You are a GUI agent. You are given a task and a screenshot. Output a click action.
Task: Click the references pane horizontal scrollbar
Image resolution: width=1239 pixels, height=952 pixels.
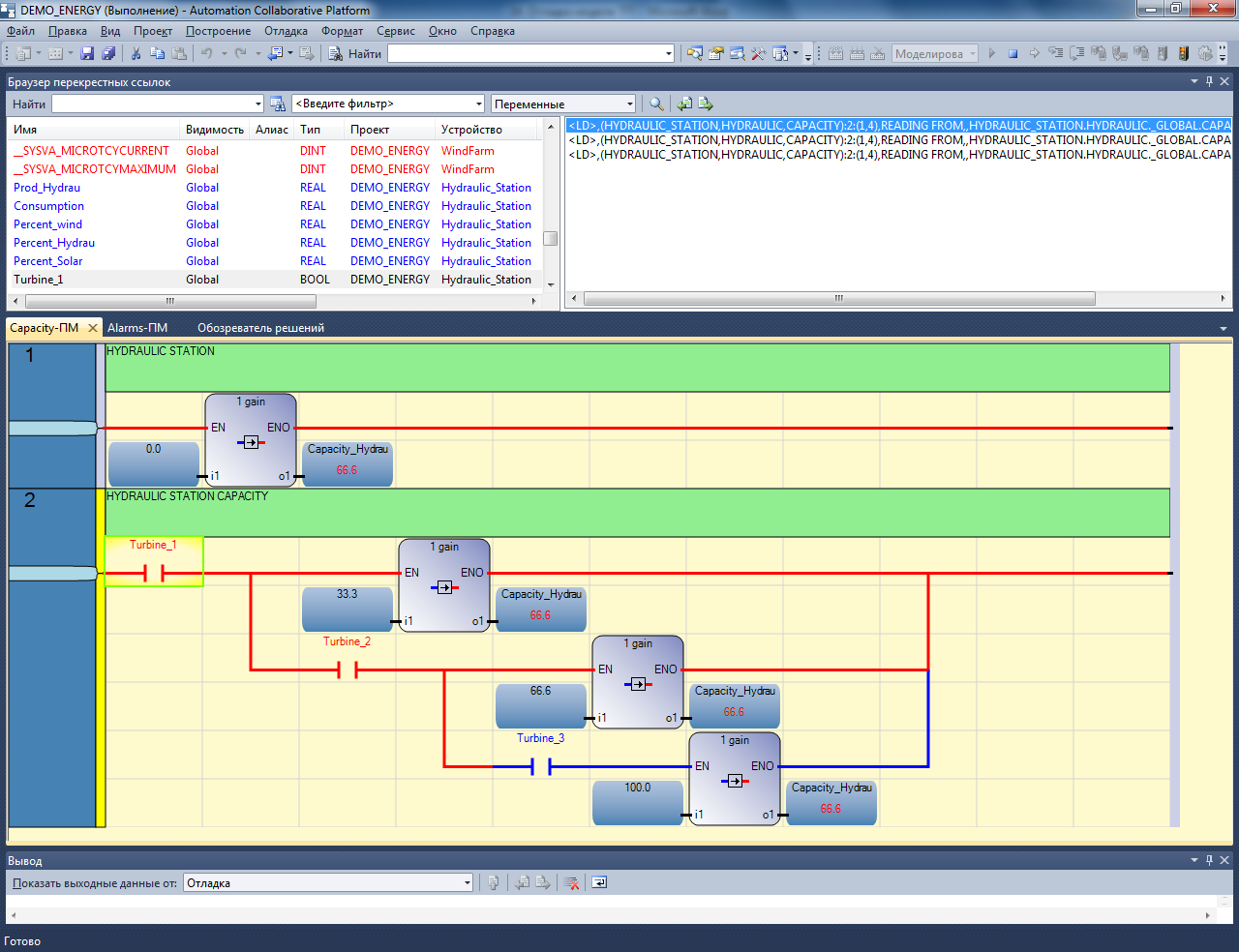839,298
